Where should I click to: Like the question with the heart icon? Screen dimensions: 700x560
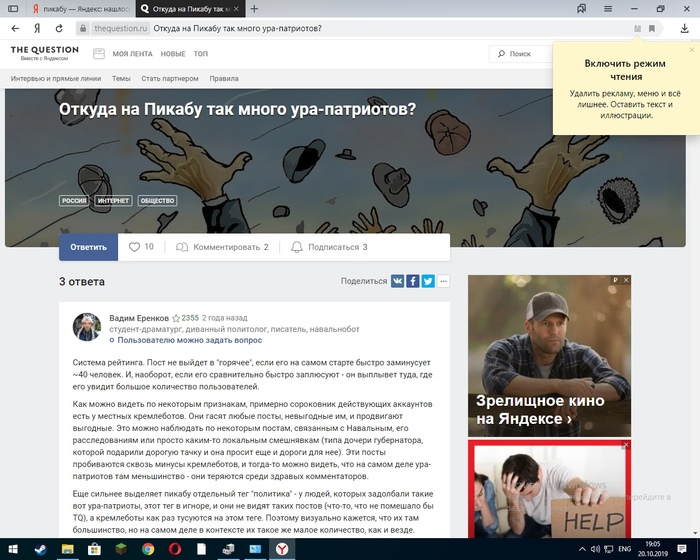click(135, 247)
